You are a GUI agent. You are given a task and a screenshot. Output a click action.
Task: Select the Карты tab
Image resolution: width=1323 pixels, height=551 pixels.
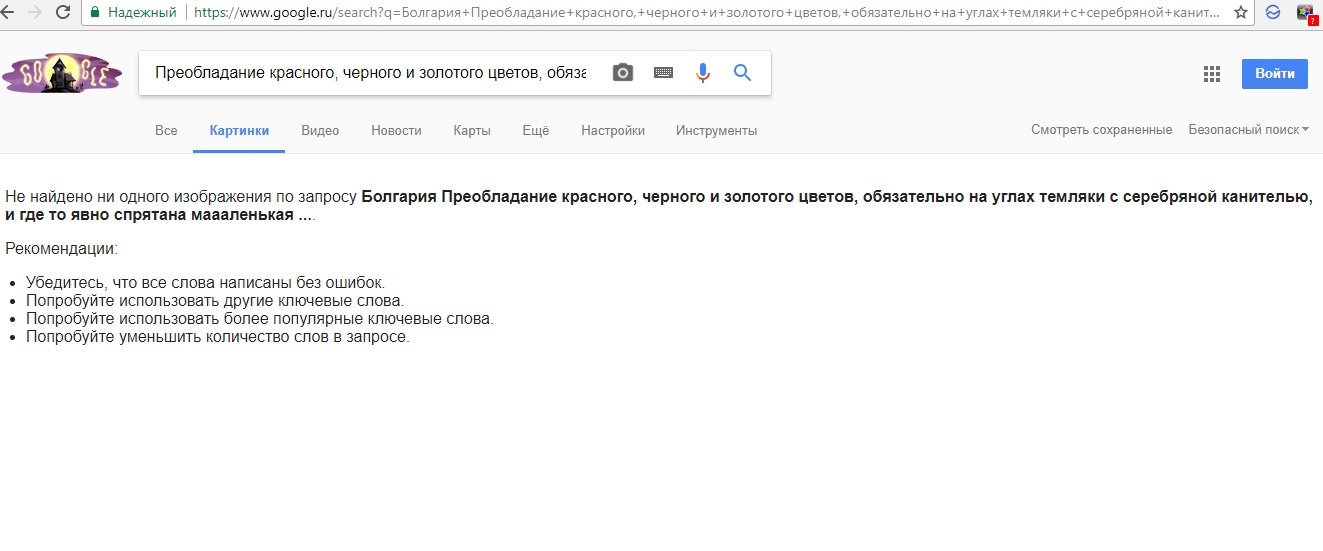[472, 131]
